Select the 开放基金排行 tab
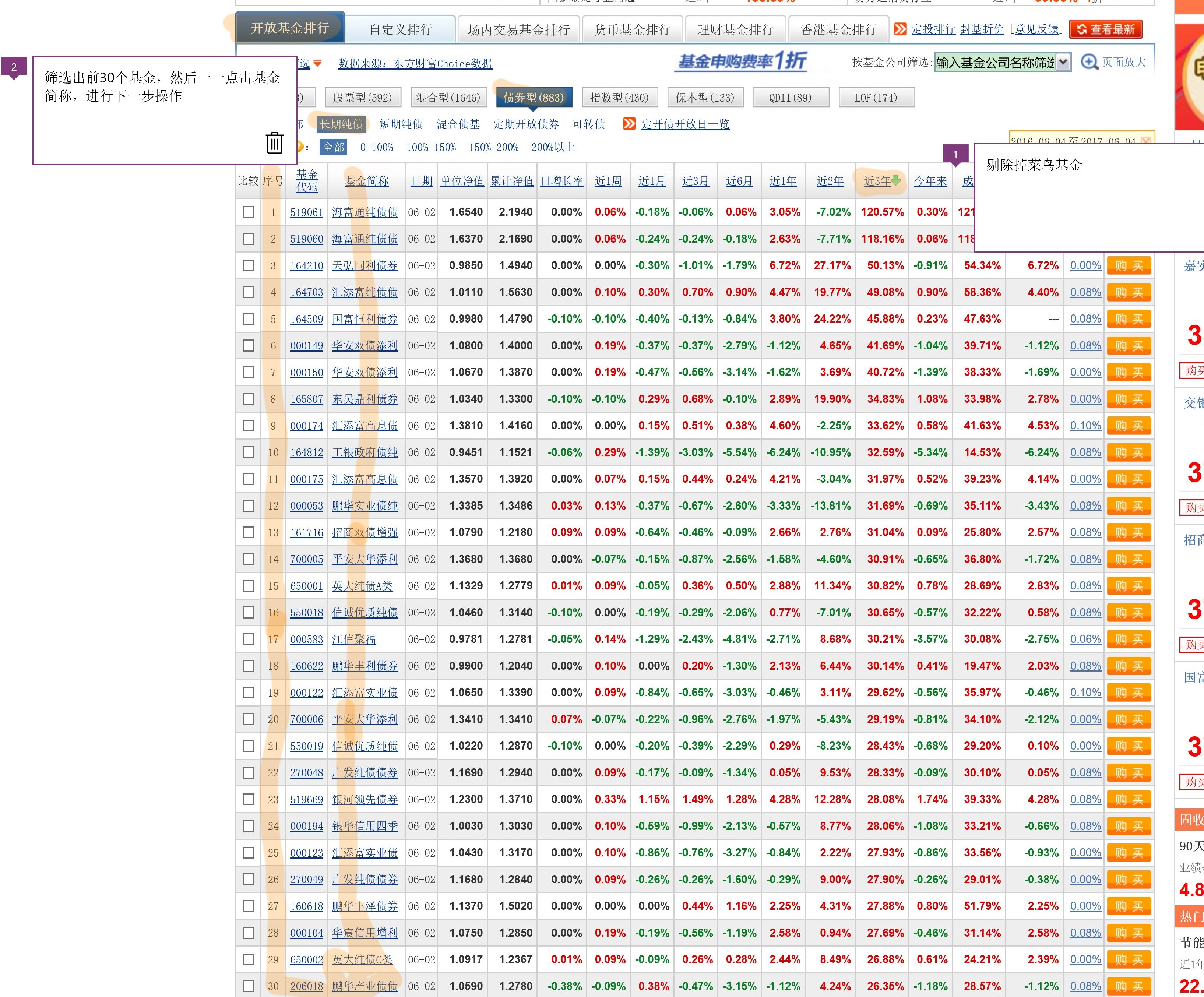 [290, 28]
